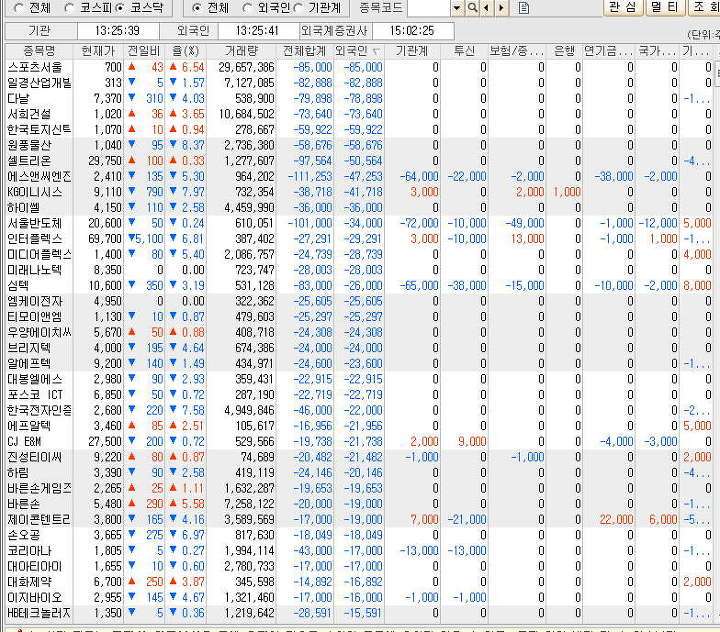Image resolution: width=720 pixels, height=632 pixels.
Task: Click the next stock right arrow
Action: tap(501, 8)
